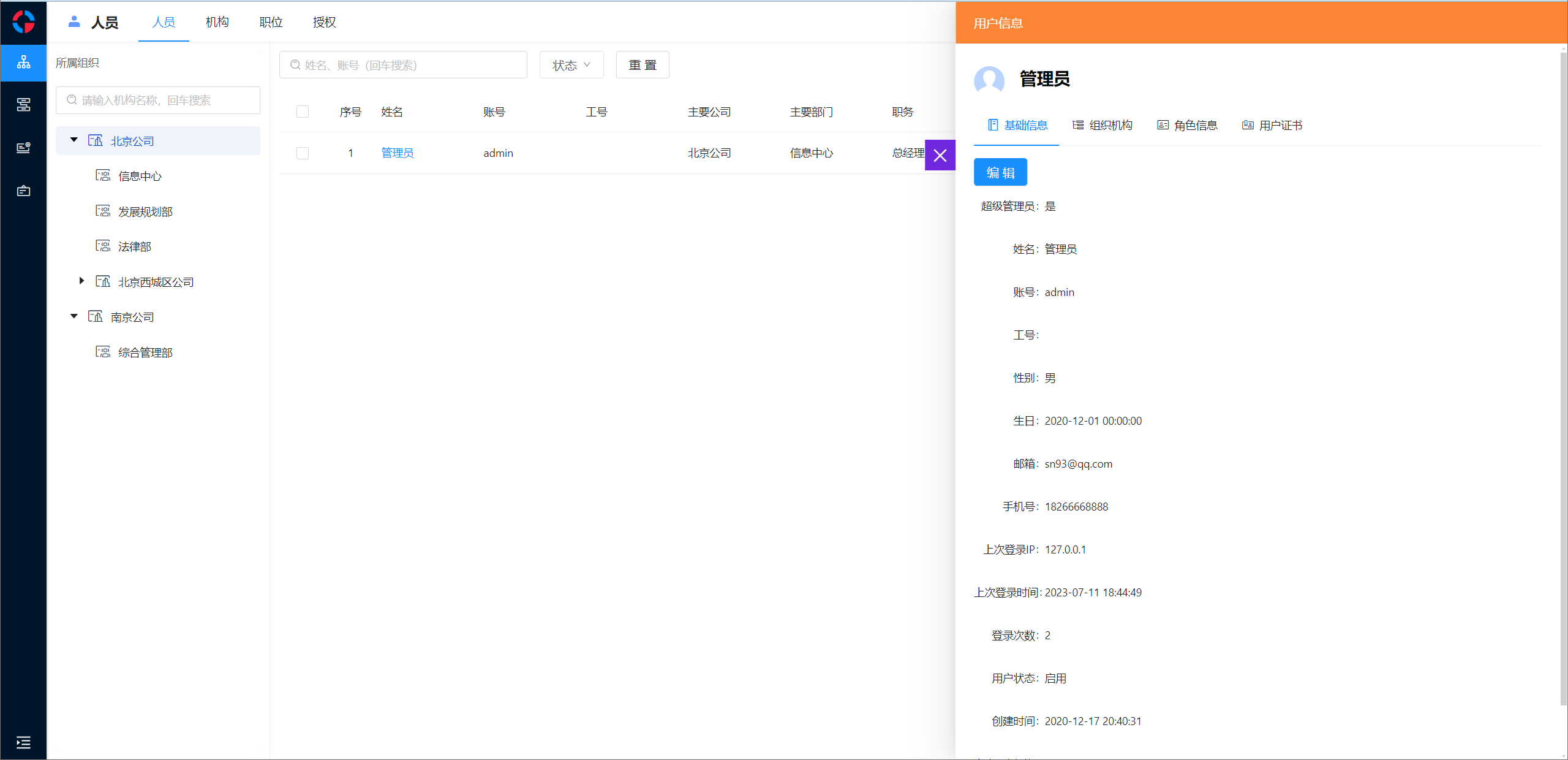
Task: Click the third sidebar list-settings icon
Action: pyautogui.click(x=23, y=148)
